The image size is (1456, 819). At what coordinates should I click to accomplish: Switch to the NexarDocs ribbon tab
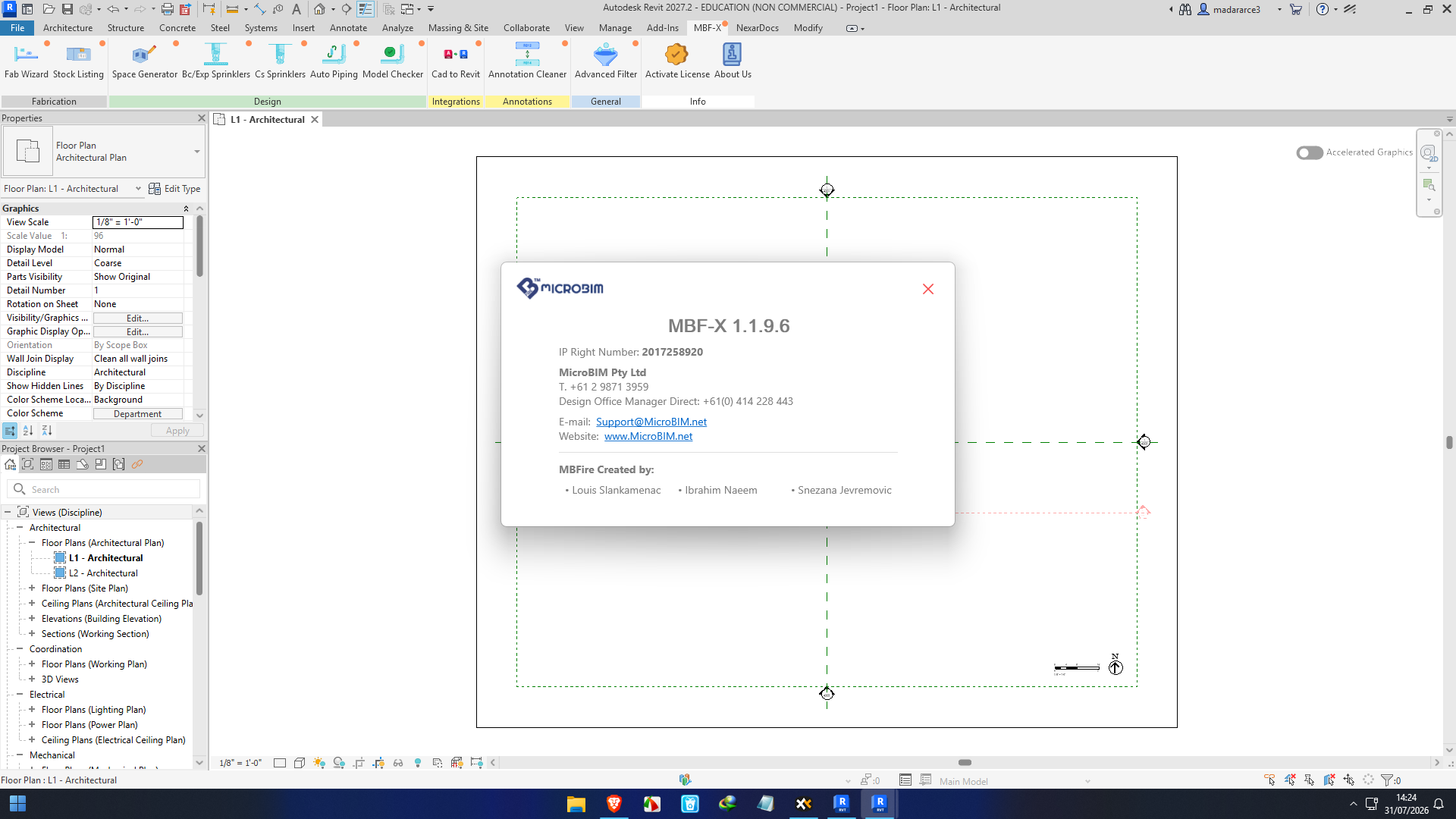click(757, 28)
